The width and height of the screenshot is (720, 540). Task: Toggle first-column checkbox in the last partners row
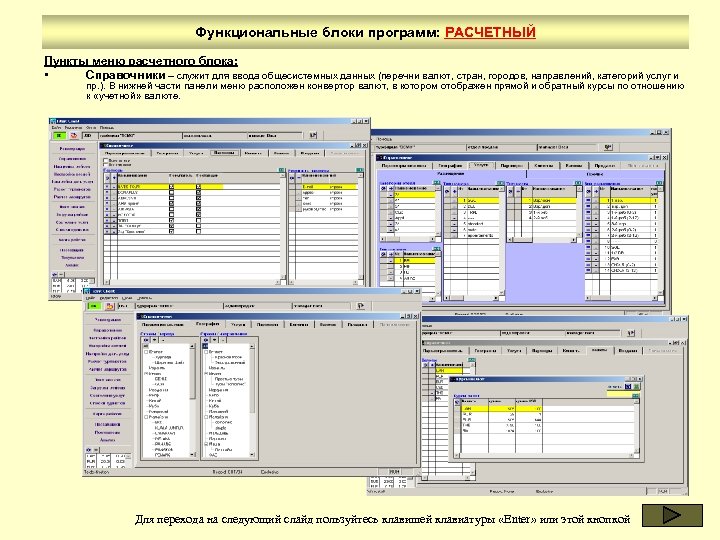(x=171, y=231)
